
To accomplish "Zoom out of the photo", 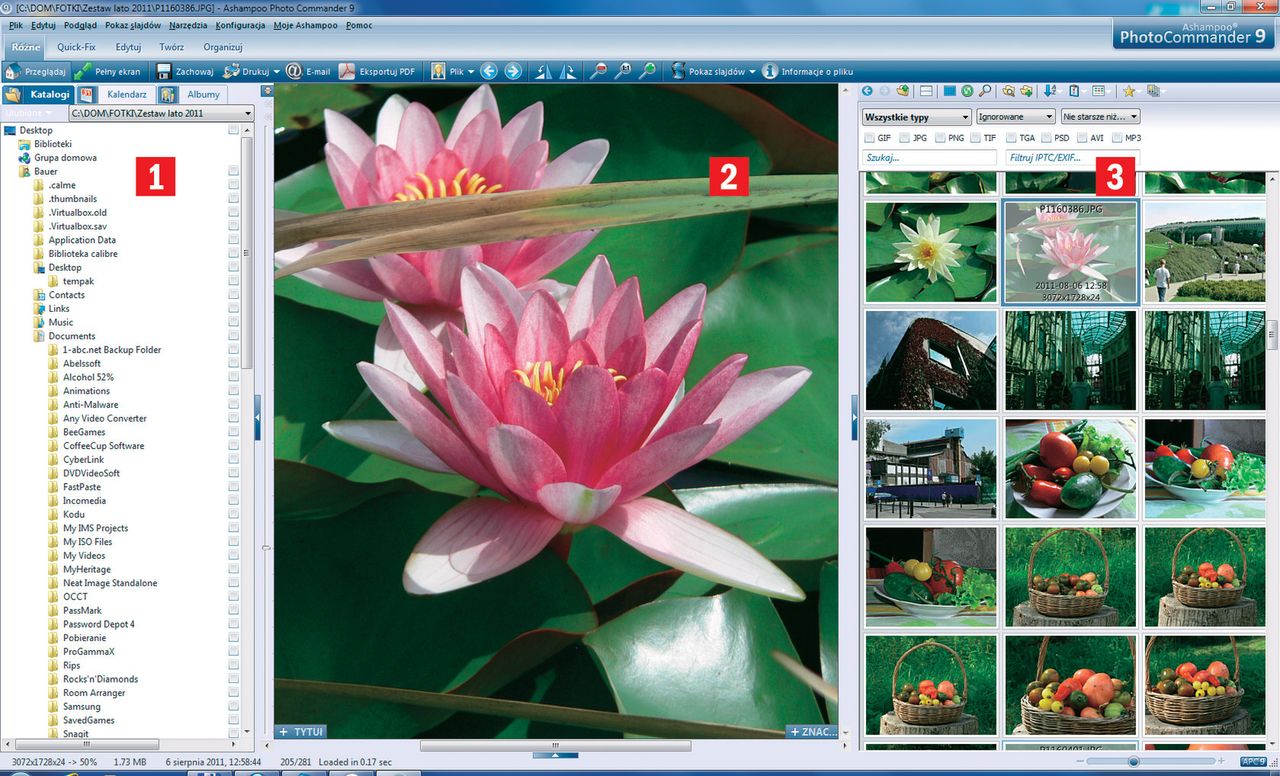I will [598, 71].
